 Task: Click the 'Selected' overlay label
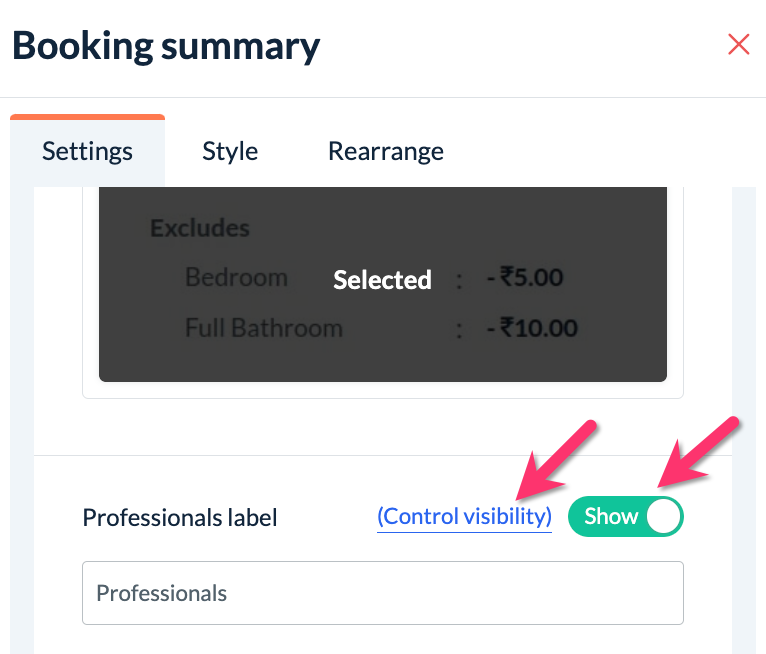click(x=382, y=280)
